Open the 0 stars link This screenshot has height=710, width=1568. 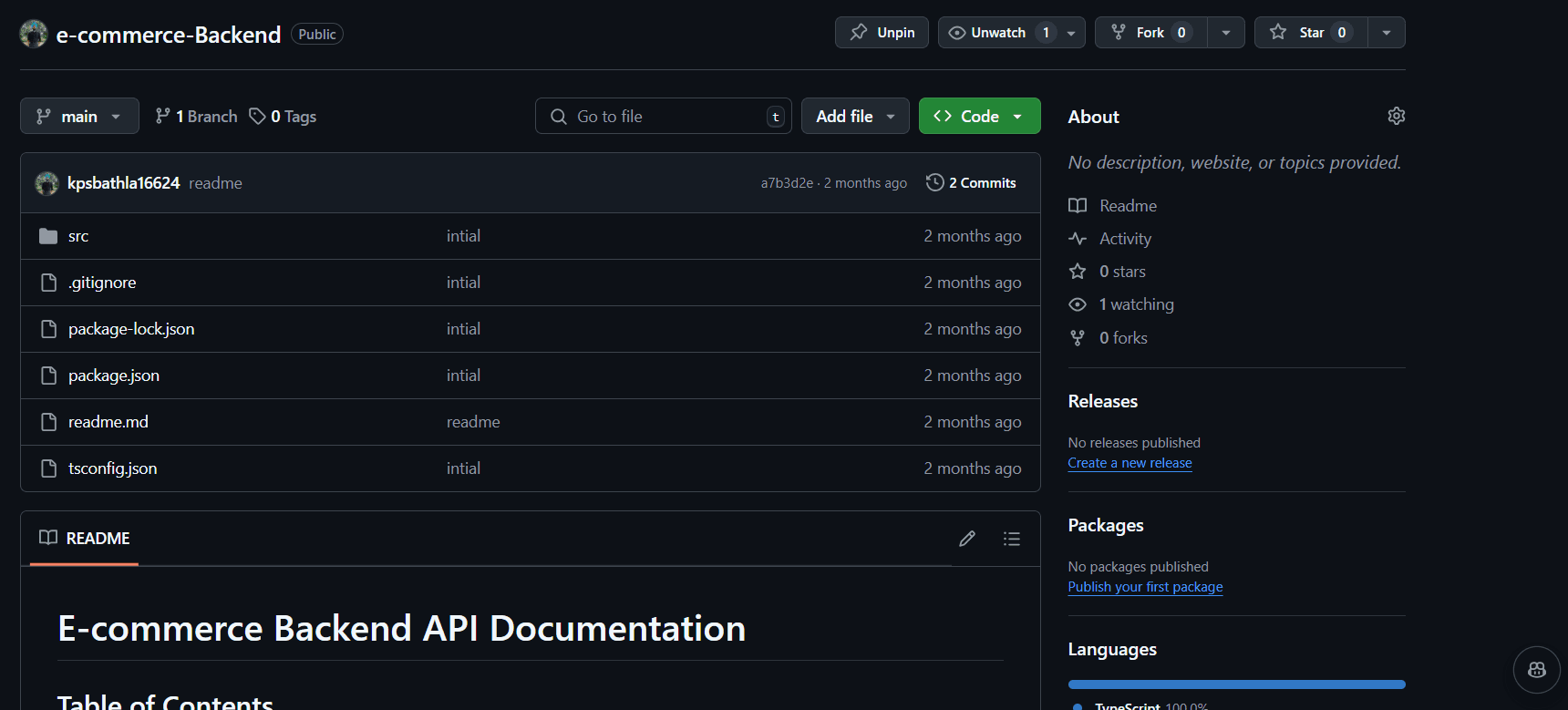[x=1122, y=272]
